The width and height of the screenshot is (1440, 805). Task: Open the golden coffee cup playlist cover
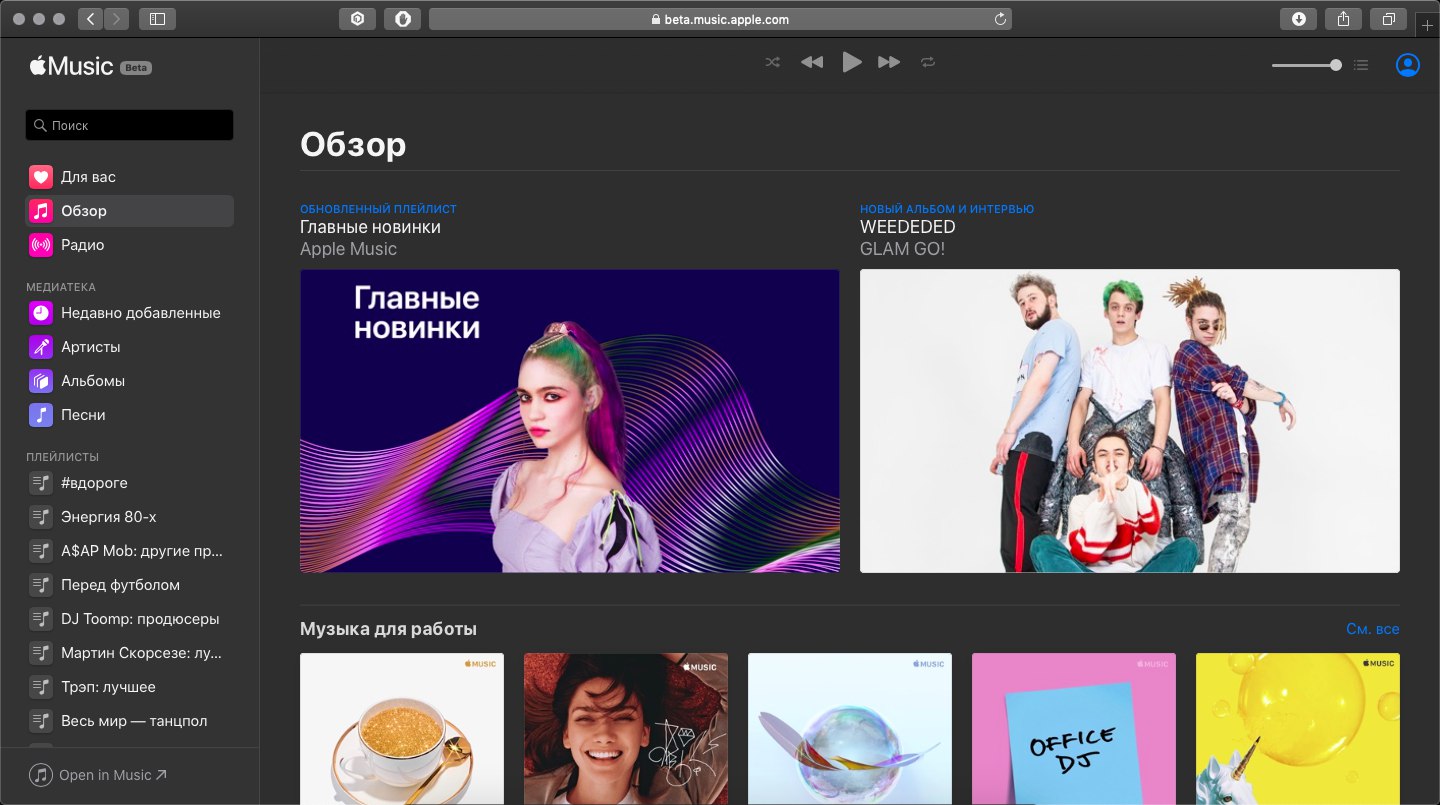coord(402,729)
